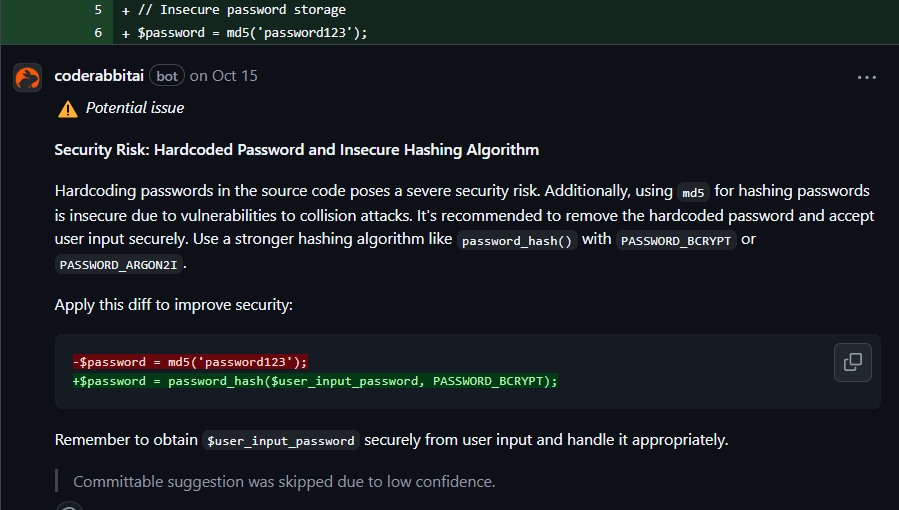
Task: Select diff line number 5
Action: click(98, 10)
